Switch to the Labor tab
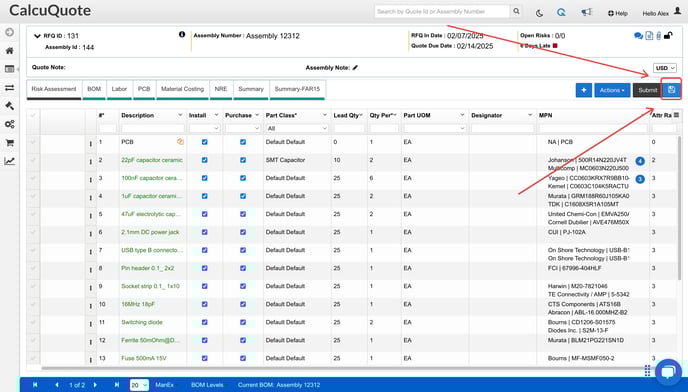Screen dimensions: 688x392 [119, 89]
